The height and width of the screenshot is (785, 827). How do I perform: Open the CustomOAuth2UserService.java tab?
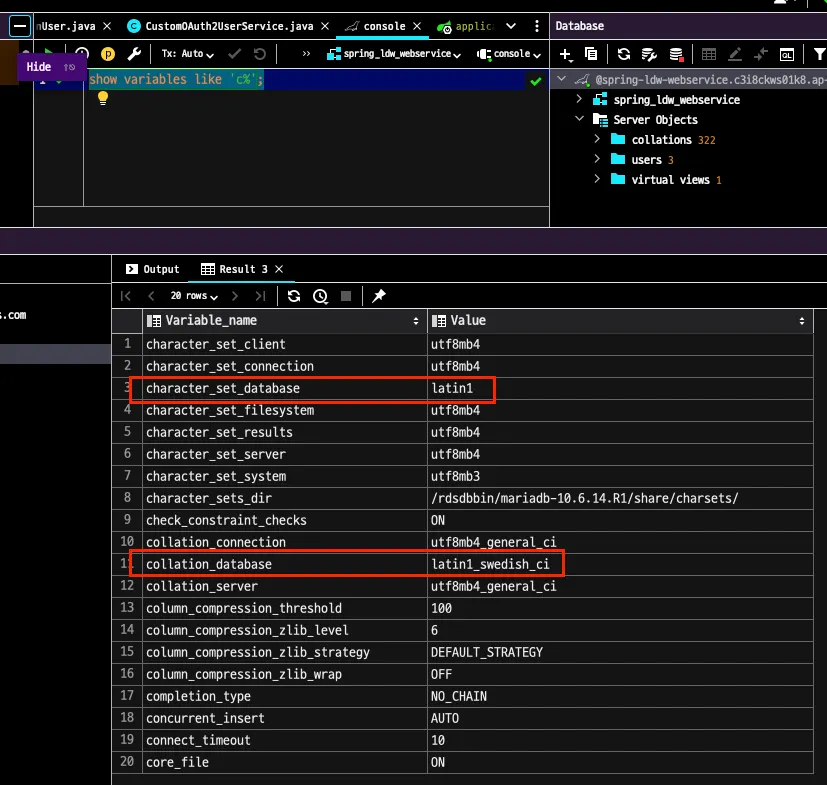point(230,26)
